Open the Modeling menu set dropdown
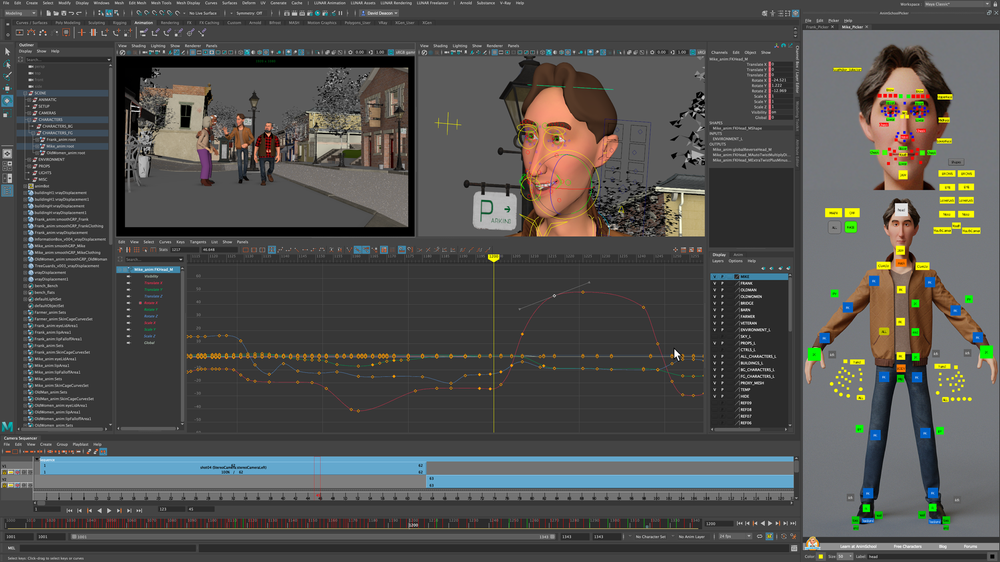The width and height of the screenshot is (1000, 562). pos(20,13)
